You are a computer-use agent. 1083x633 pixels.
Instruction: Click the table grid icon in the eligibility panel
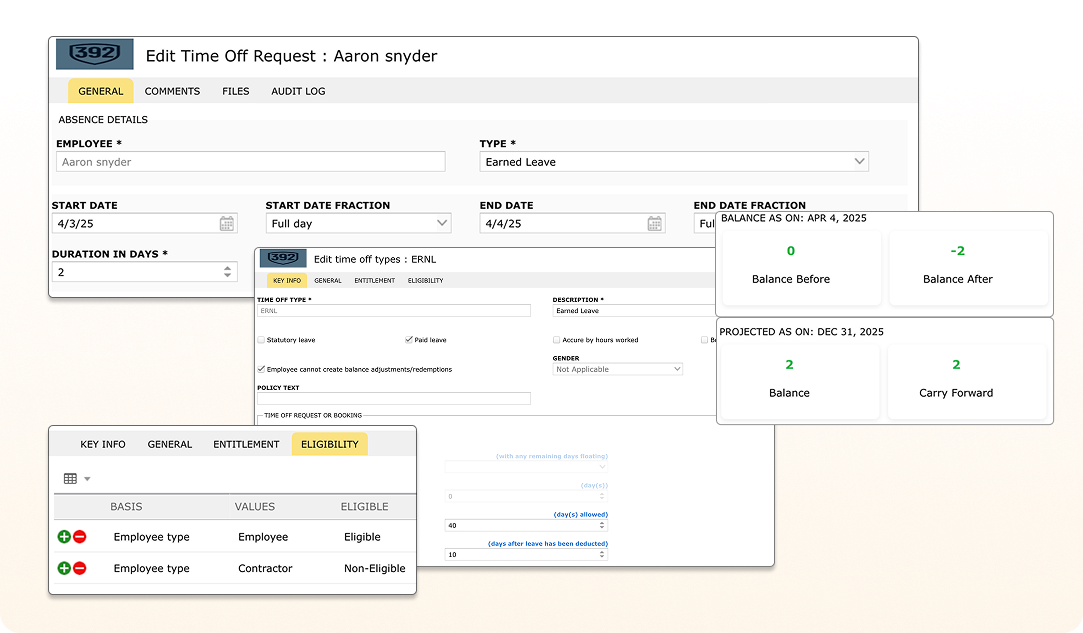pyautogui.click(x=70, y=478)
